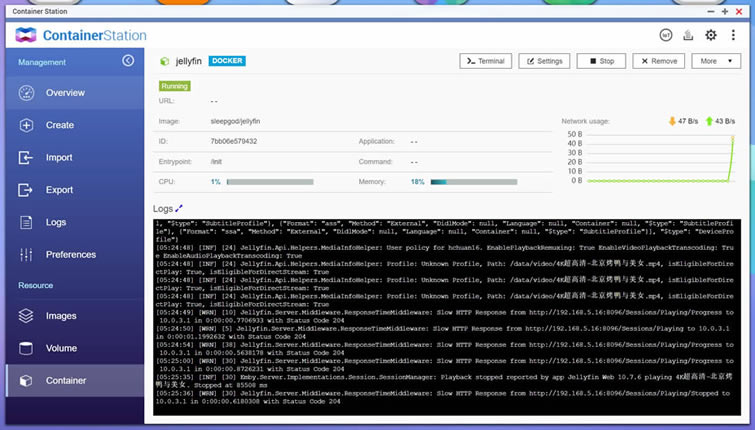Click the Preferences sliders icon
This screenshot has height=430, width=755.
[x=26, y=254]
